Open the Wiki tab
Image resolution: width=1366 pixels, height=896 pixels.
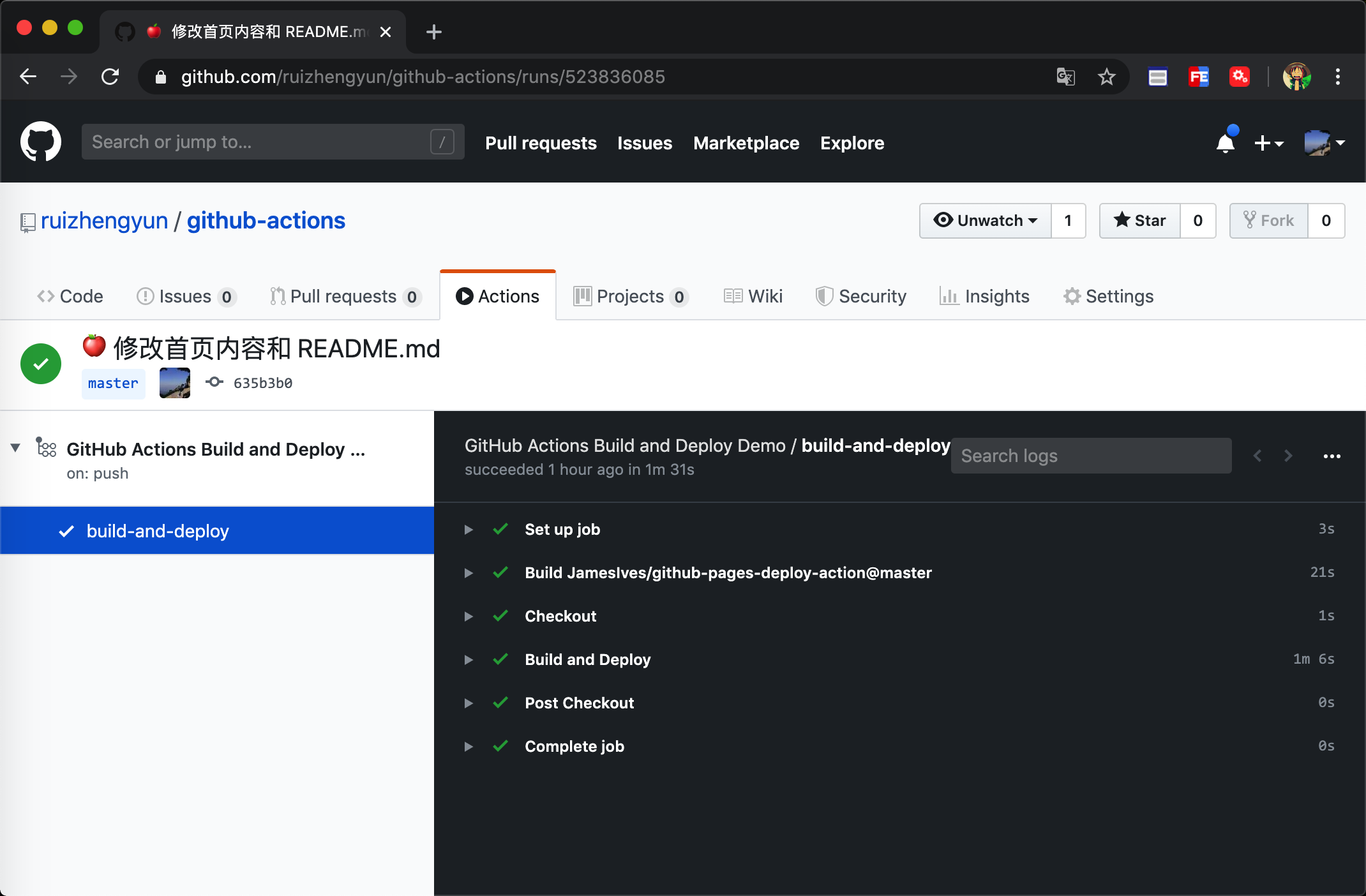tap(753, 296)
